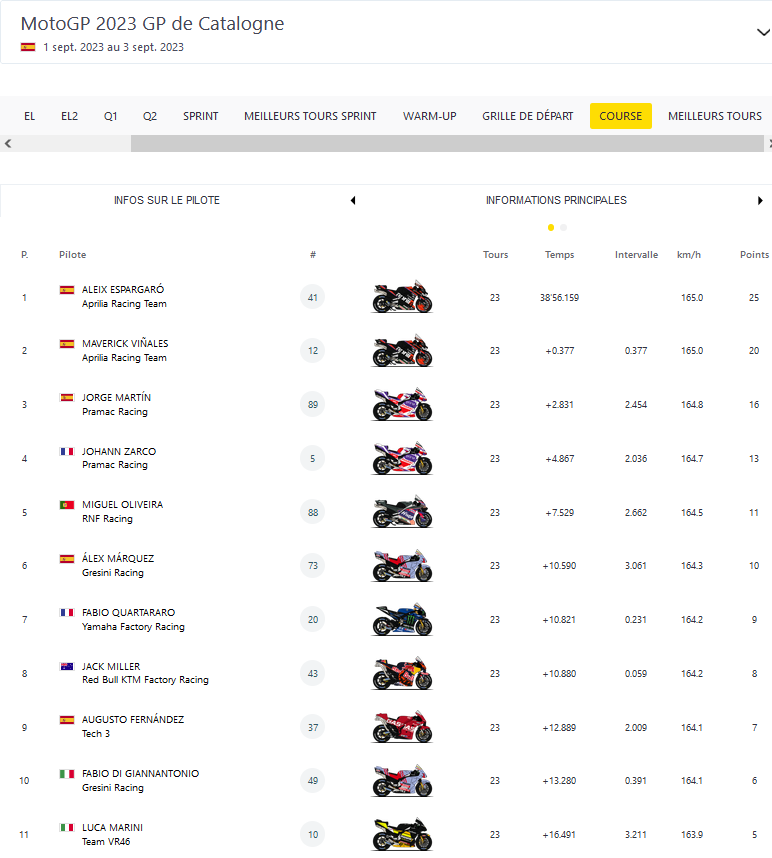This screenshot has width=772, height=858.
Task: Click Jack Miller's Red Bull KTM bike image
Action: click(x=403, y=673)
